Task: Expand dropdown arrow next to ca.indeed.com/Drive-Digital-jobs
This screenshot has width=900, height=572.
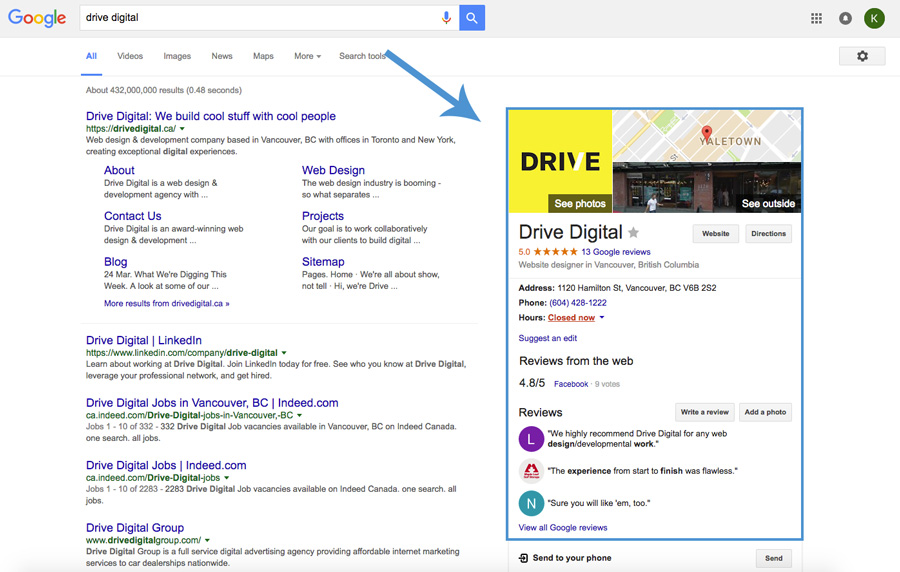Action: tap(226, 478)
